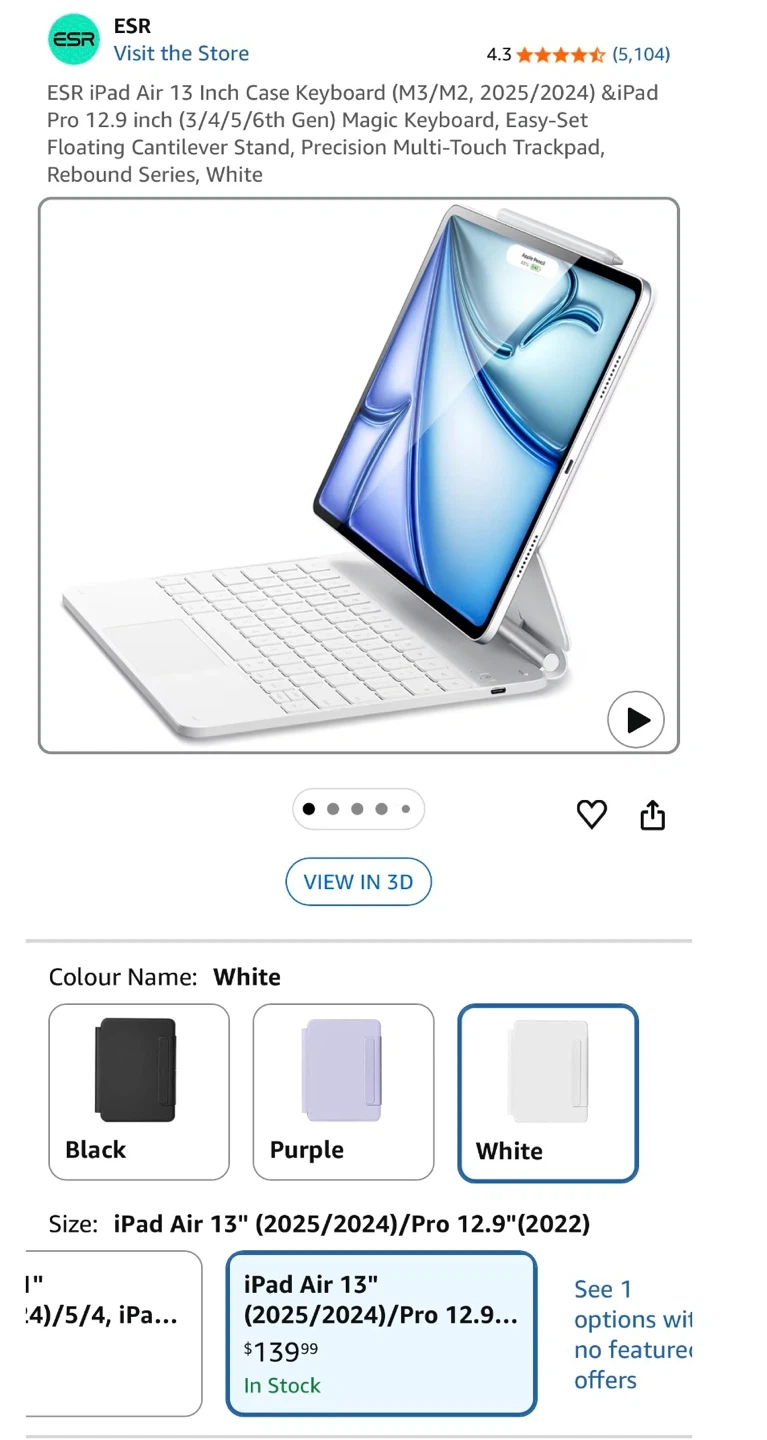Choose the partially visible size option ending /5/4, iPa...

pyautogui.click(x=113, y=1334)
